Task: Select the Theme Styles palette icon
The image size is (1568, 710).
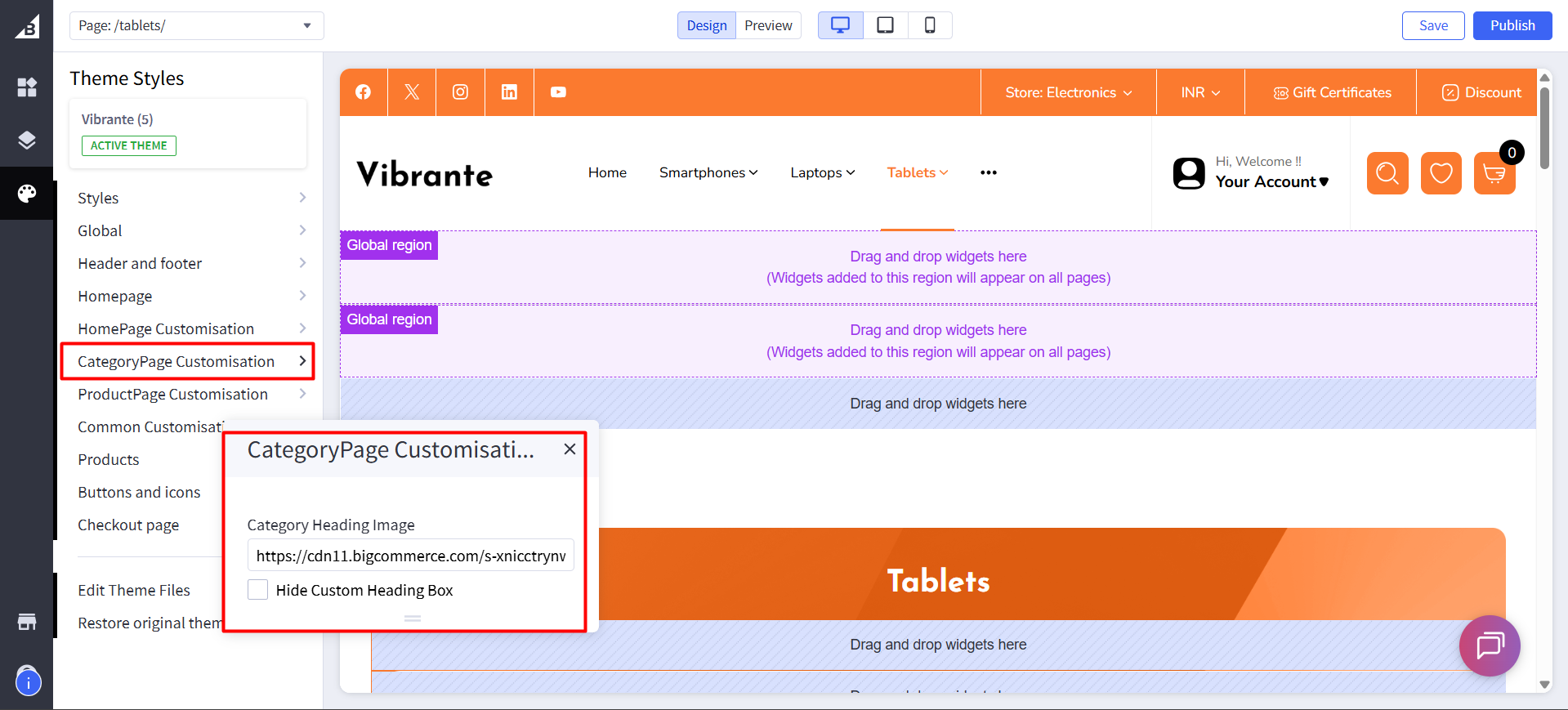Action: 27,193
